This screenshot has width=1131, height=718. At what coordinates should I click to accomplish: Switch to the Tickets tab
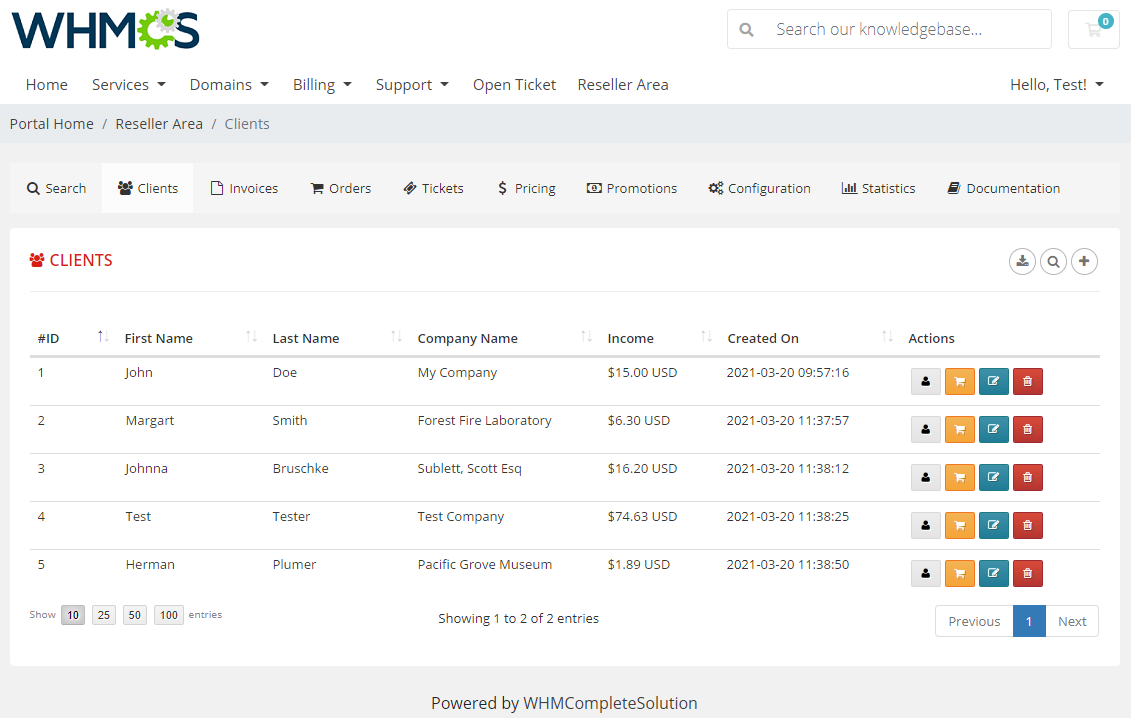[x=433, y=188]
